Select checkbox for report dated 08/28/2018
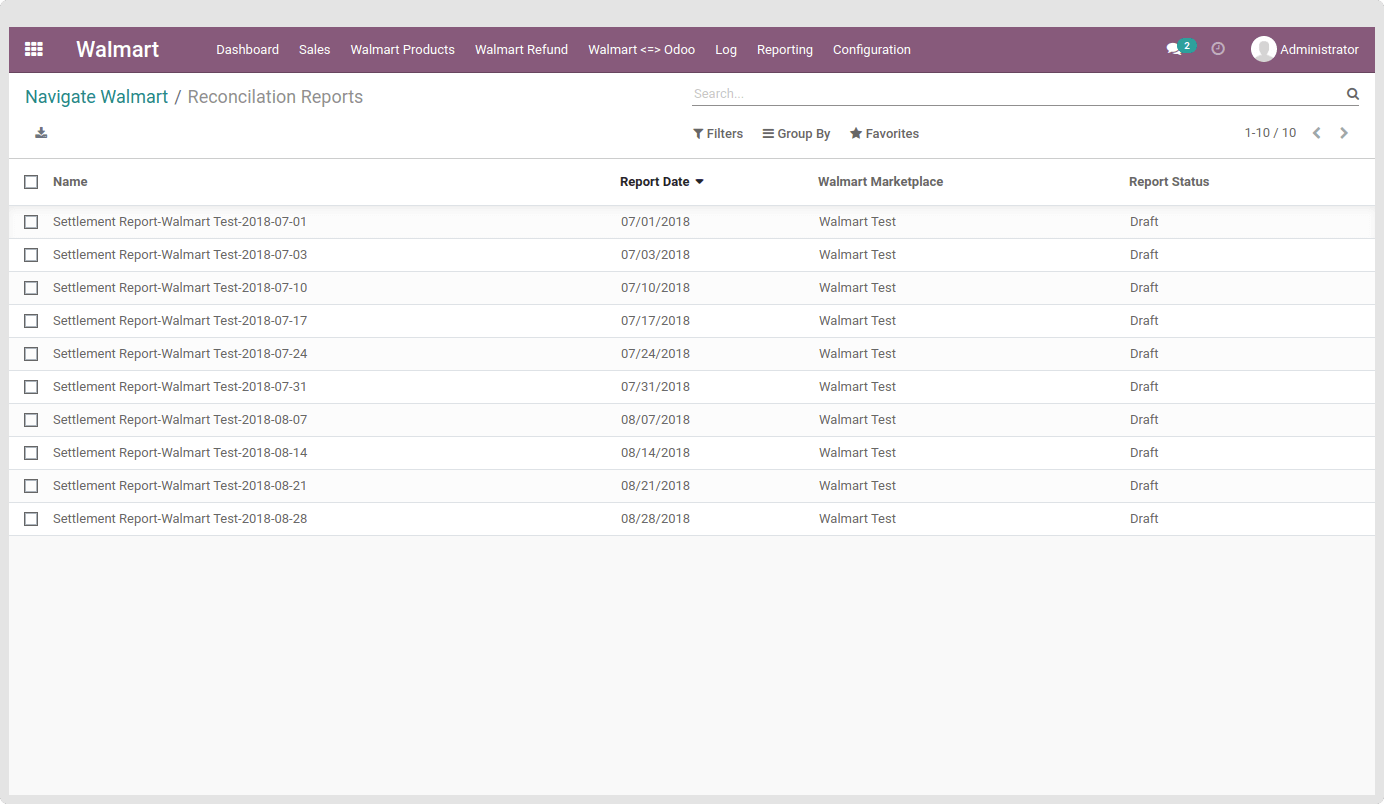The image size is (1384, 804). (31, 519)
